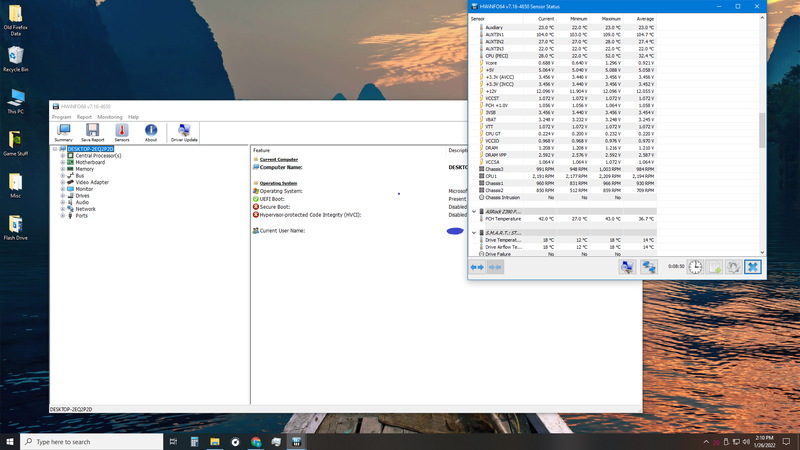Click the magnifier monitor icon in Sensor Status
Screen dimensions: 800x450
tap(627, 267)
